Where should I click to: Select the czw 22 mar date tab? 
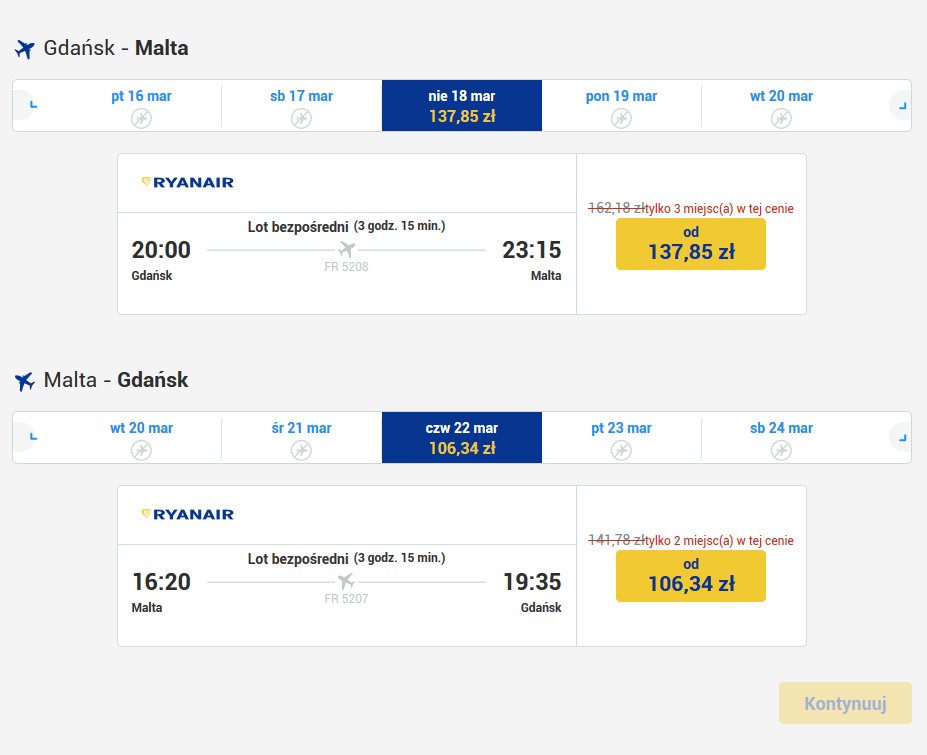[x=462, y=438]
